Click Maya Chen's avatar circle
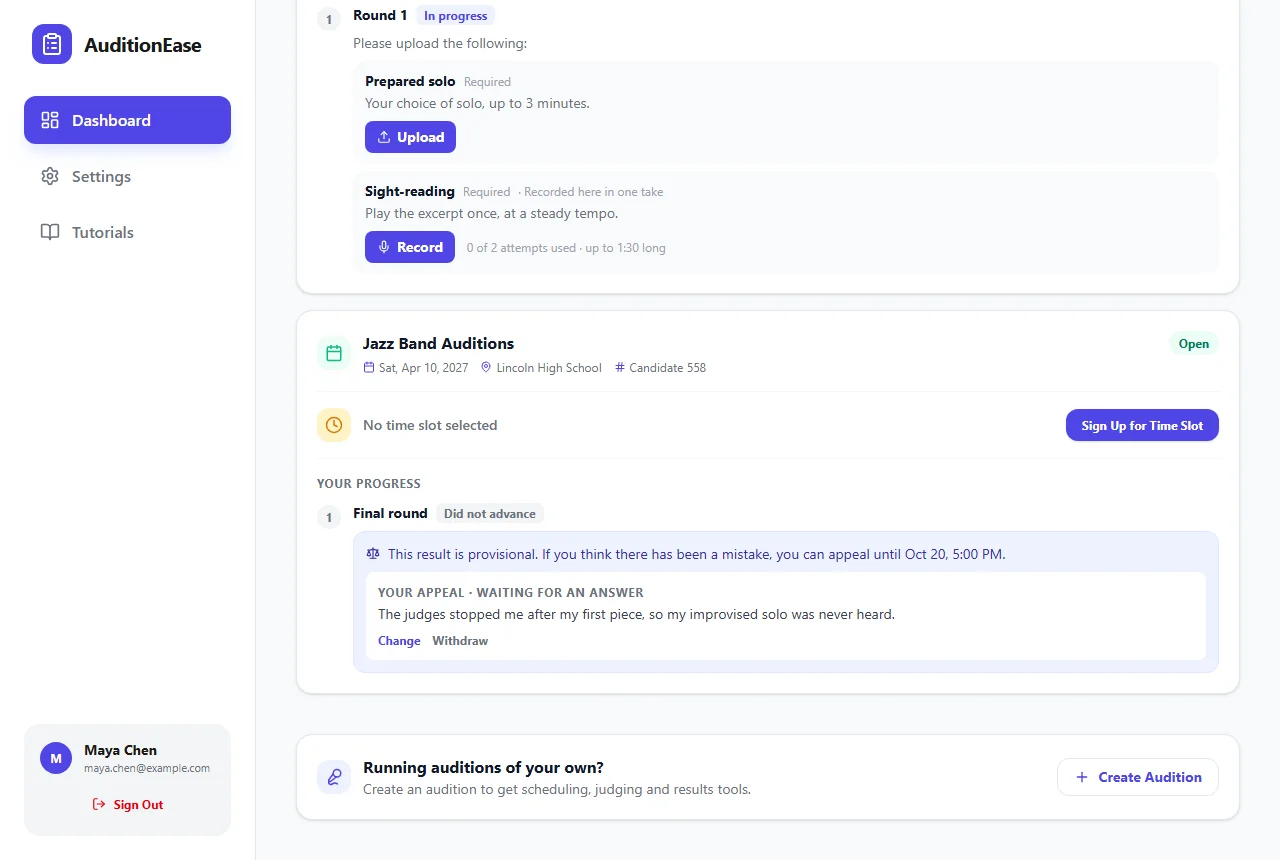This screenshot has height=860, width=1280. click(x=56, y=758)
